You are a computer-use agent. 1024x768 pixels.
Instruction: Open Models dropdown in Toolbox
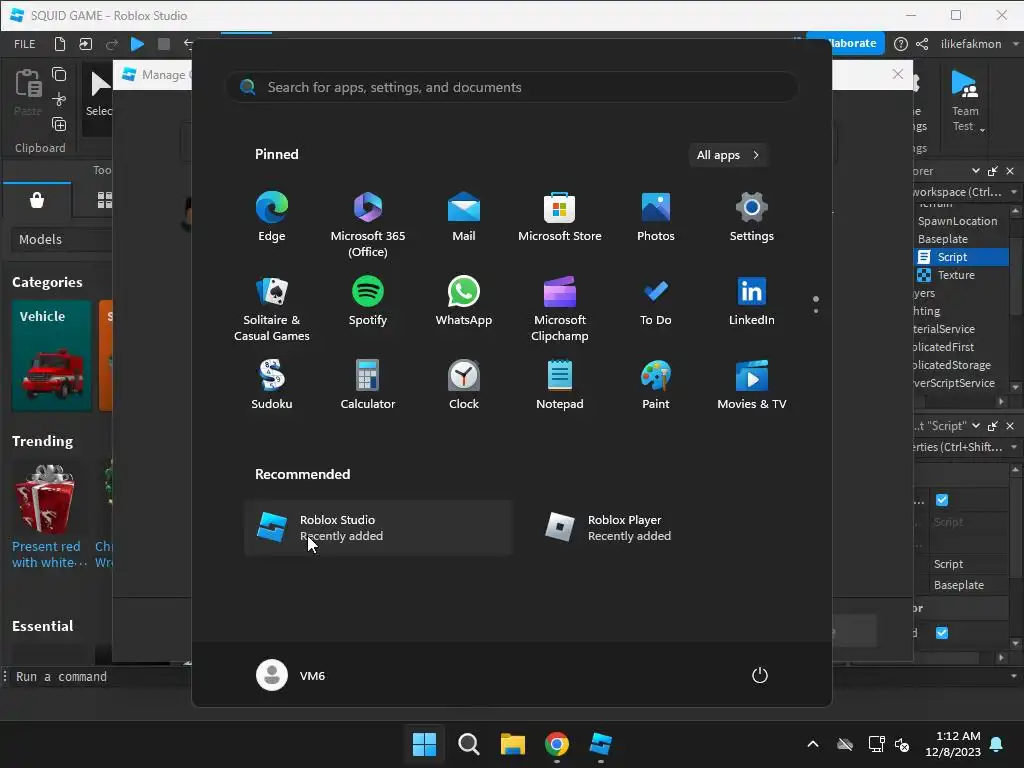62,240
